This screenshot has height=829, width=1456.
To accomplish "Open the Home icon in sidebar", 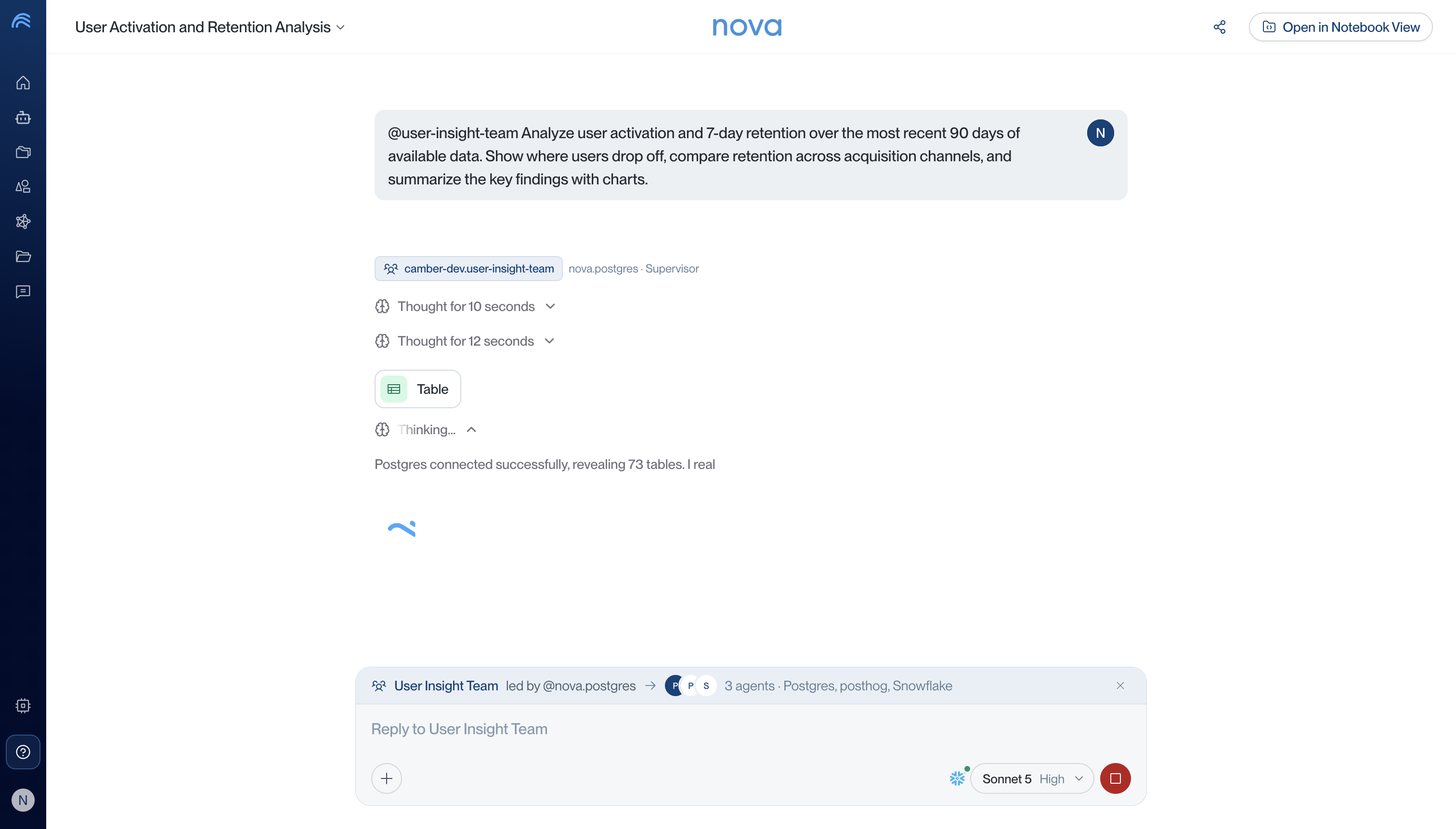I will coord(23,82).
